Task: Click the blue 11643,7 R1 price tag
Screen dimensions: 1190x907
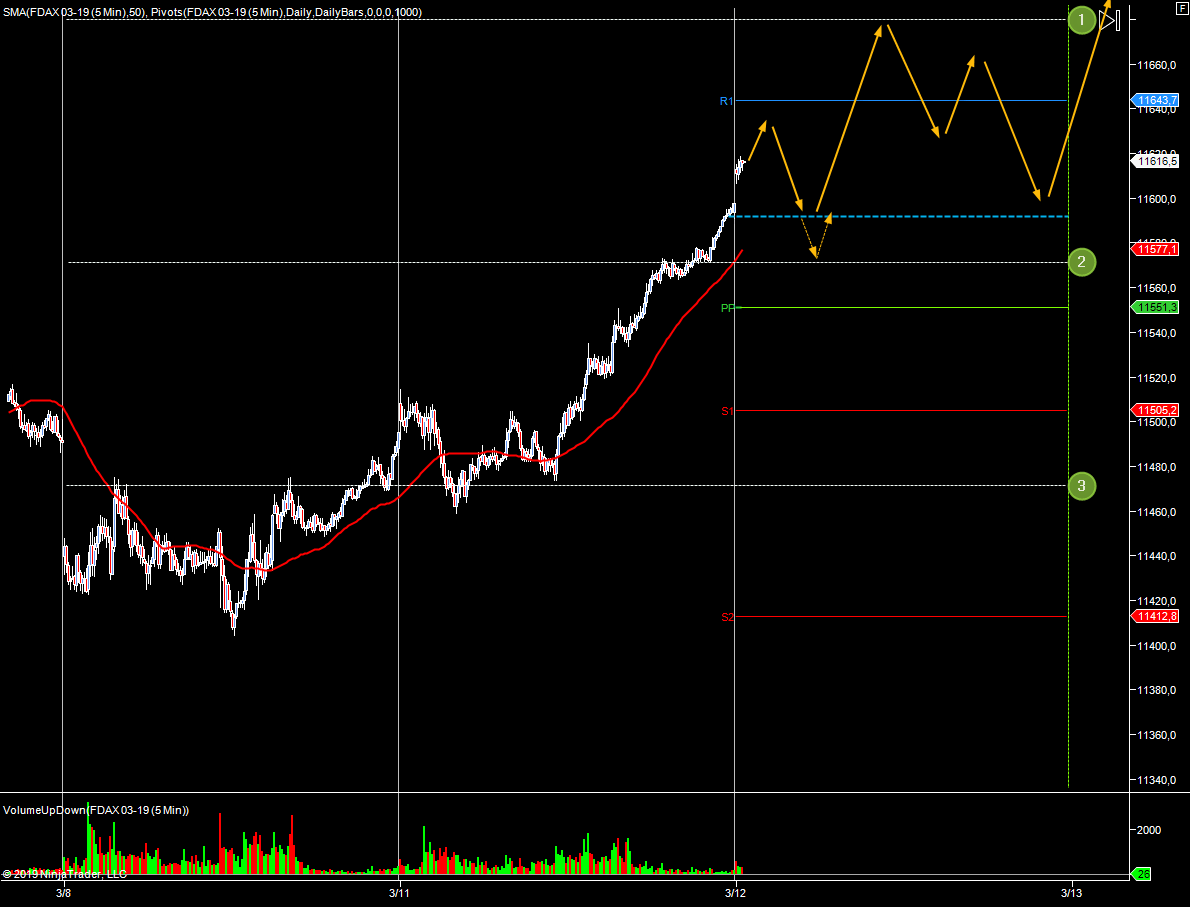Action: coord(1155,100)
